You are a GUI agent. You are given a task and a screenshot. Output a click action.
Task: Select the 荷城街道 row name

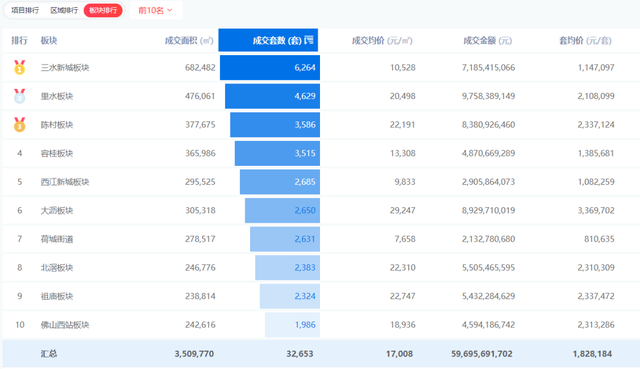coord(57,239)
